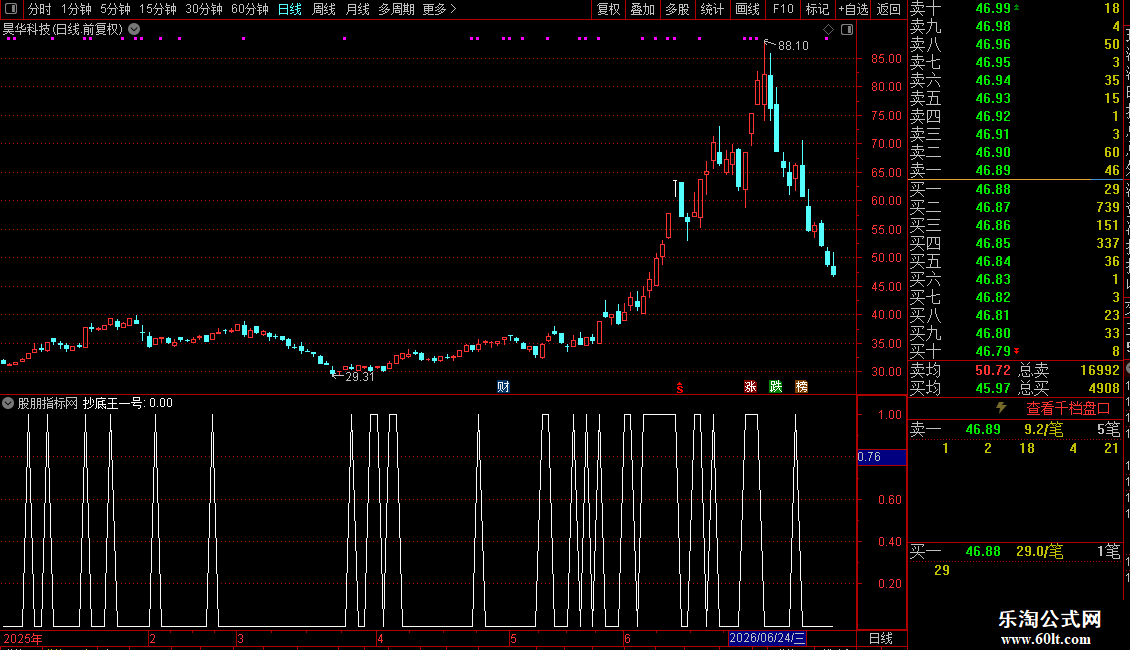This screenshot has height=650, width=1130.
Task: Switch to 周线 weekly chart
Action: 324,9
